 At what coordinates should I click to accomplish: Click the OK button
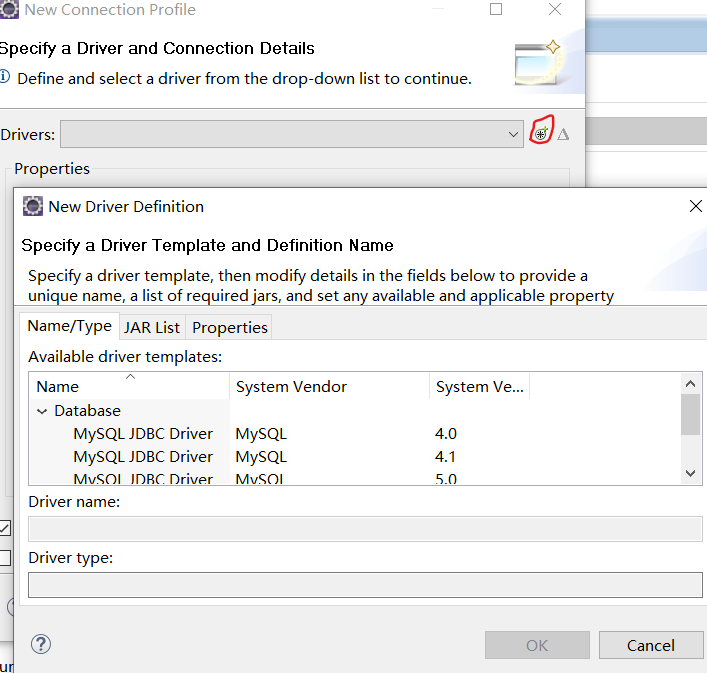537,645
